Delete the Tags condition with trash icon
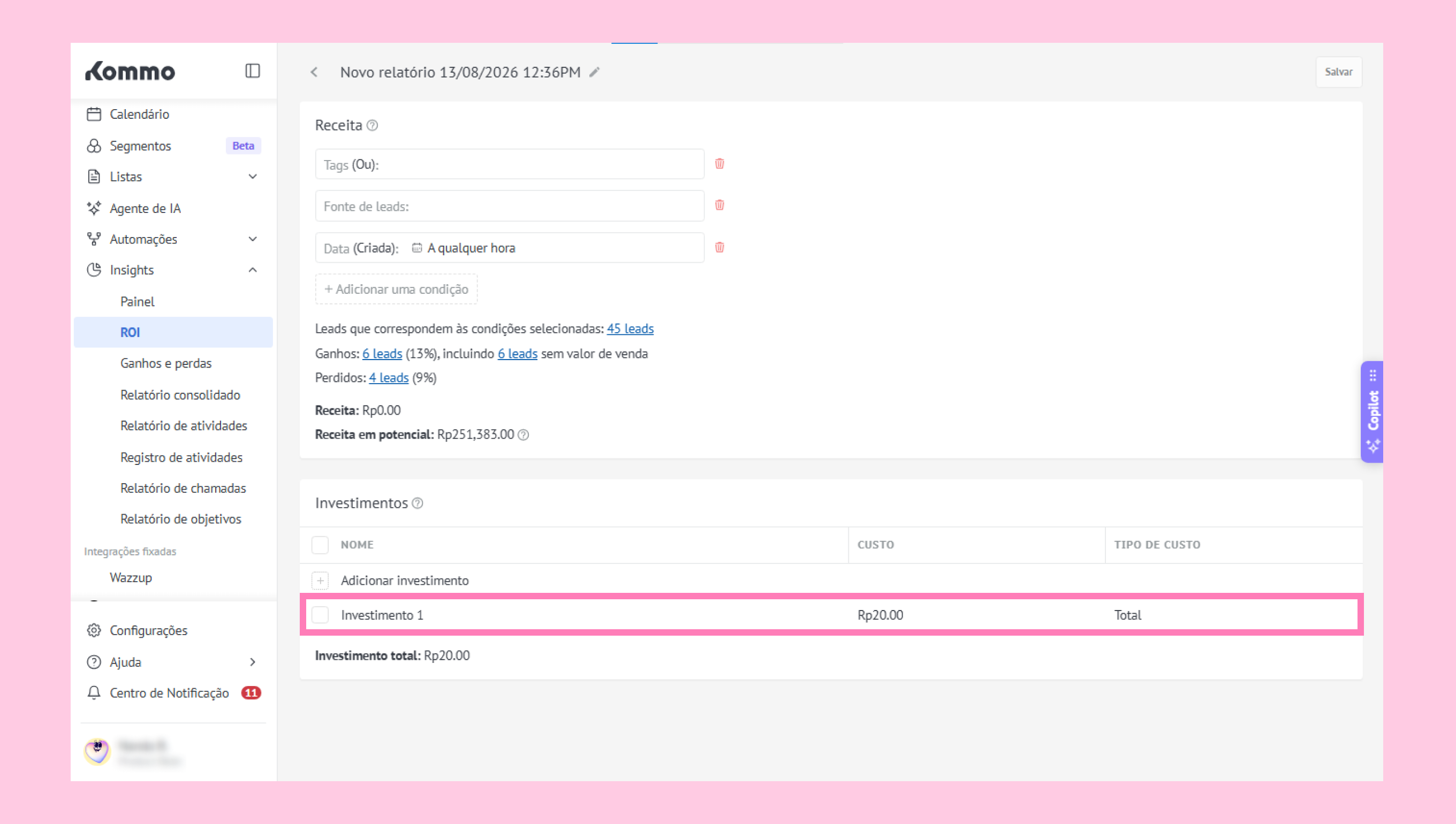 click(x=719, y=164)
